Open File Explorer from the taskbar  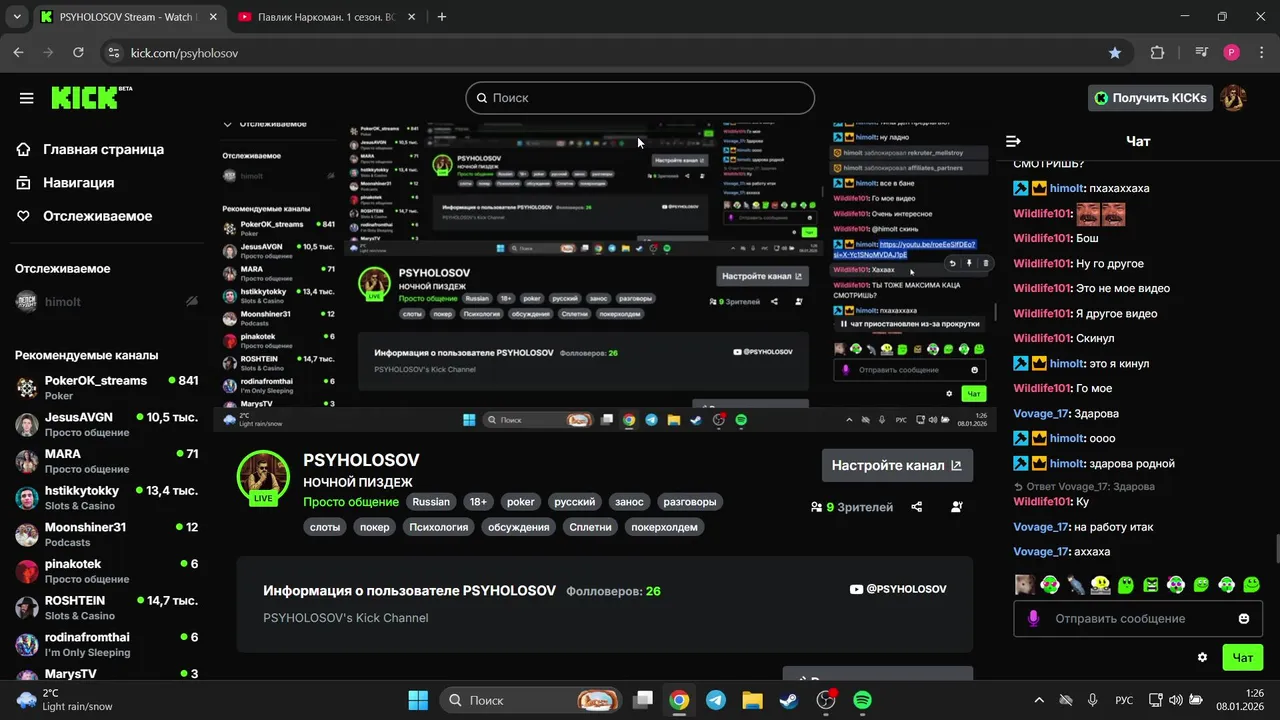point(752,700)
